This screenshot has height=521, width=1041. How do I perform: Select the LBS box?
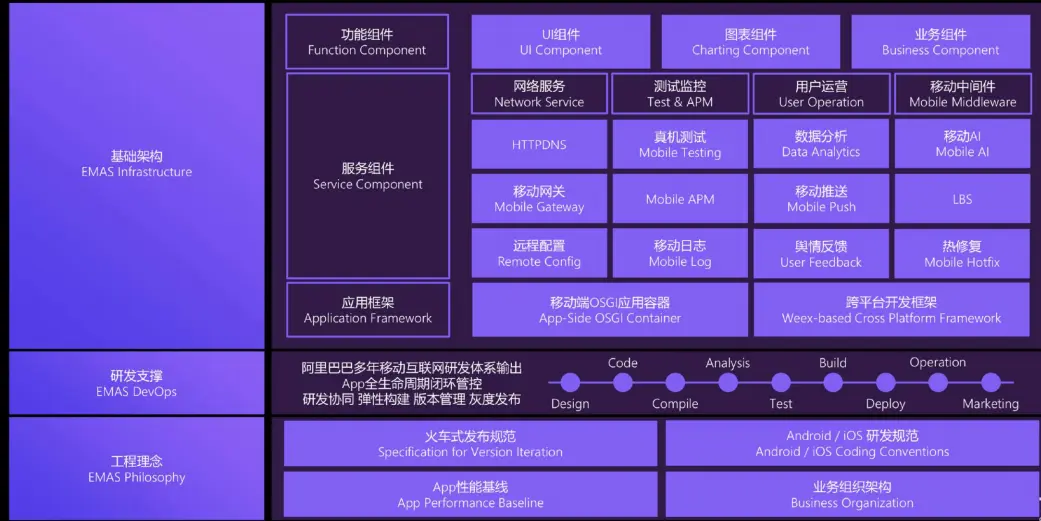pos(962,199)
